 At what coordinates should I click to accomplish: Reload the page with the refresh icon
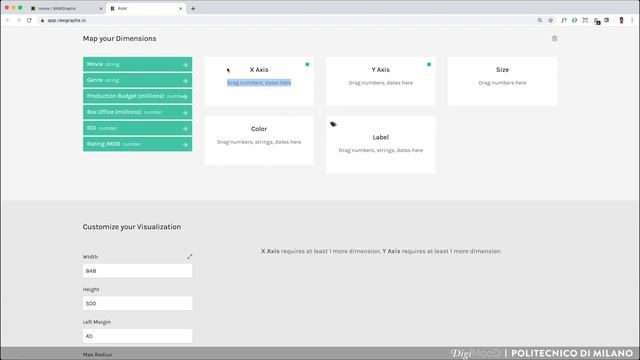pos(29,20)
